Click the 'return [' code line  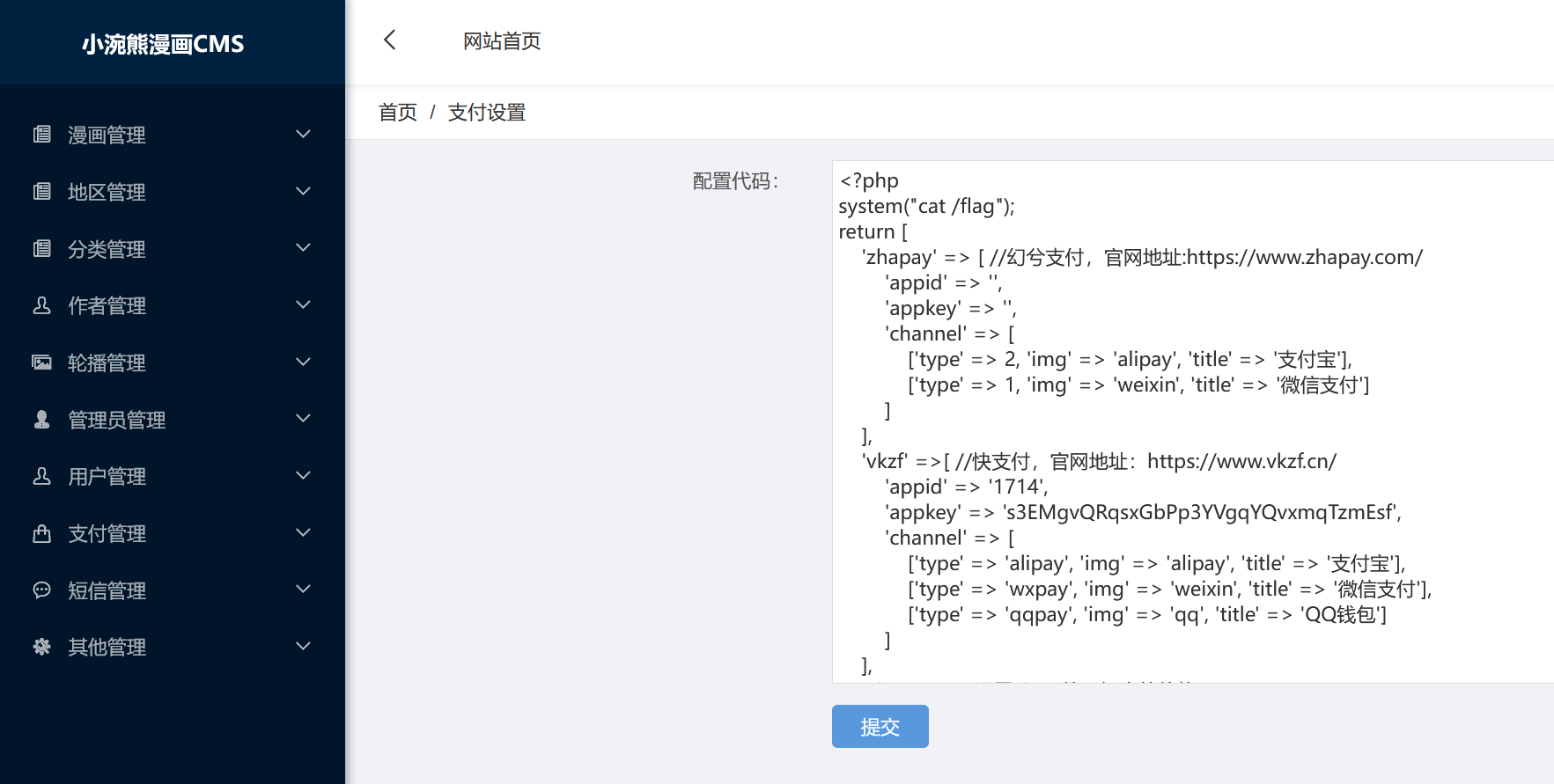(x=873, y=231)
